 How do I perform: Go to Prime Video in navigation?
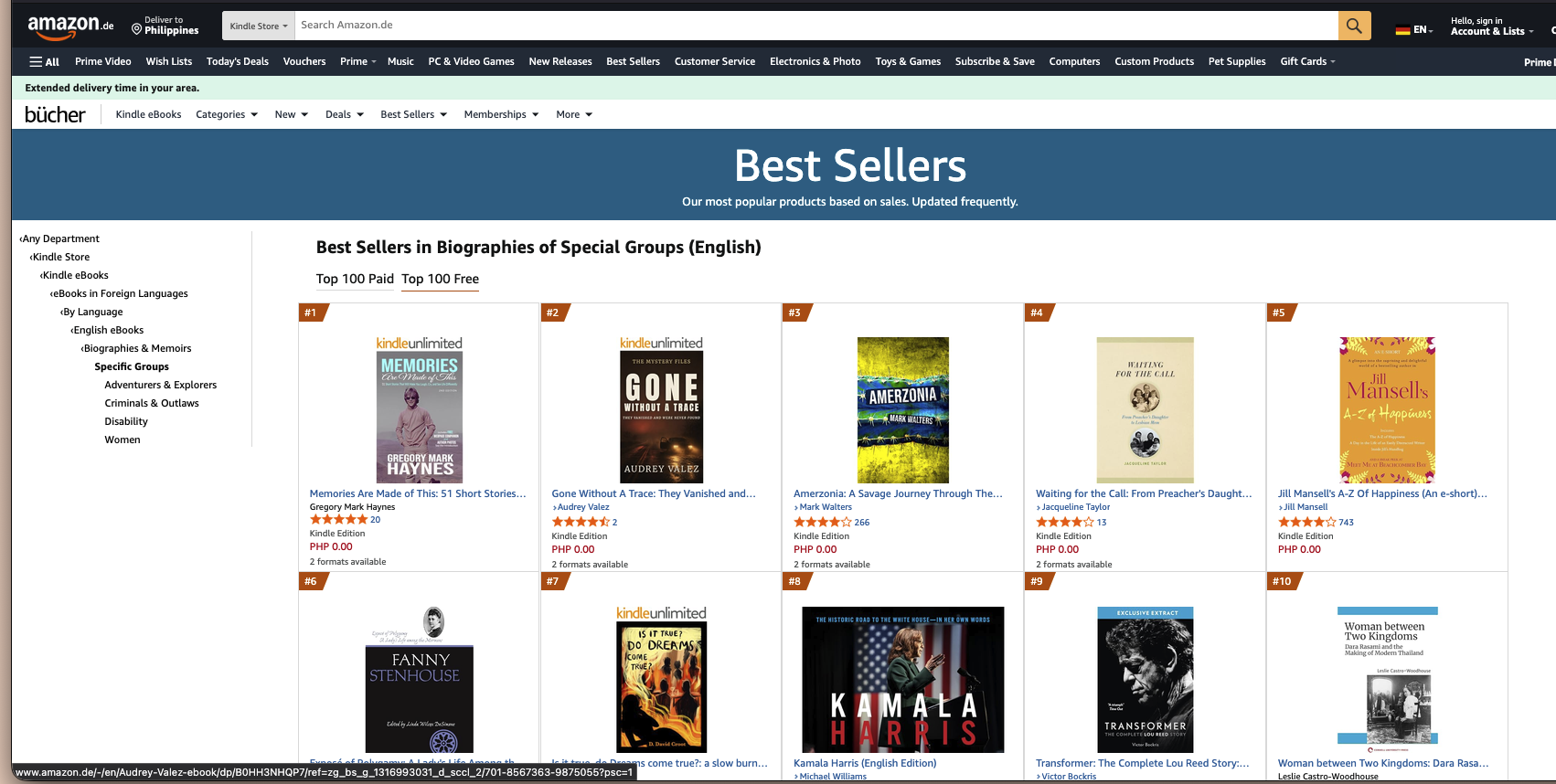point(103,61)
